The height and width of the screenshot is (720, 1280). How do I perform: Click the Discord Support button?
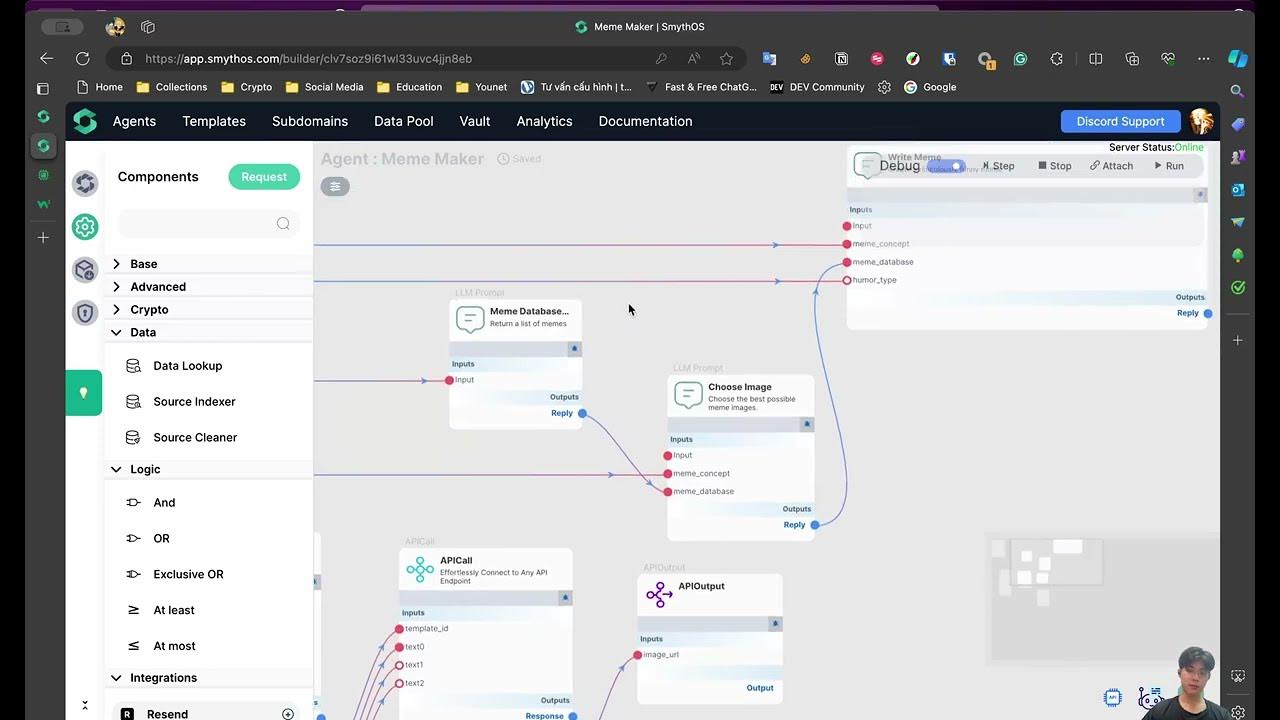click(x=1120, y=121)
